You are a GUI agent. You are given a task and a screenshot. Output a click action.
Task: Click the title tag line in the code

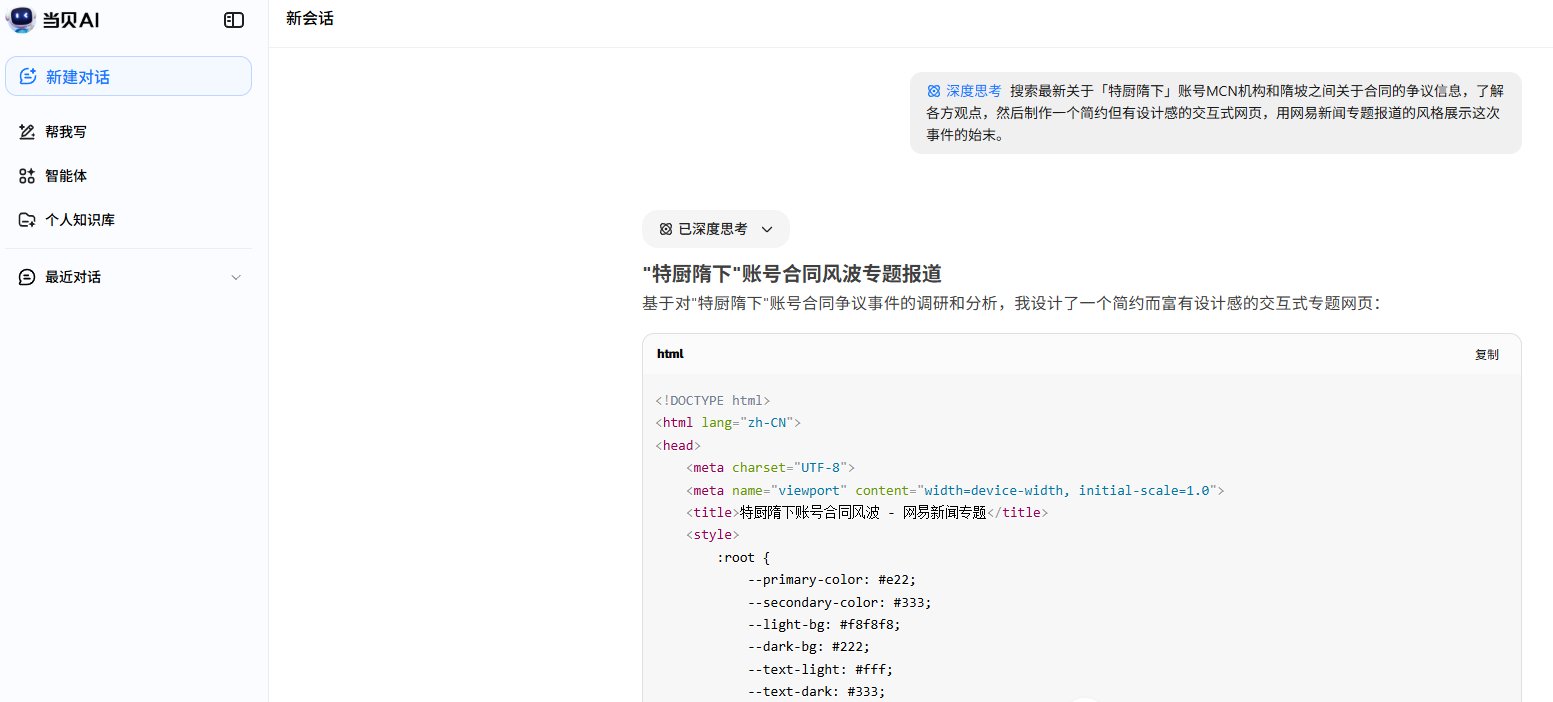point(867,512)
